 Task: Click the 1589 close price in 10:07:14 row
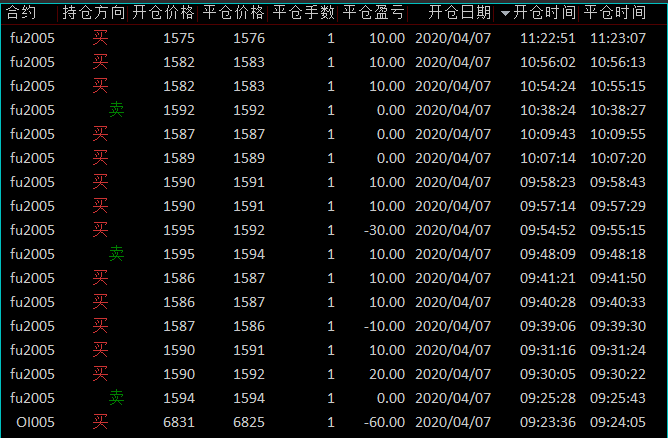point(249,158)
